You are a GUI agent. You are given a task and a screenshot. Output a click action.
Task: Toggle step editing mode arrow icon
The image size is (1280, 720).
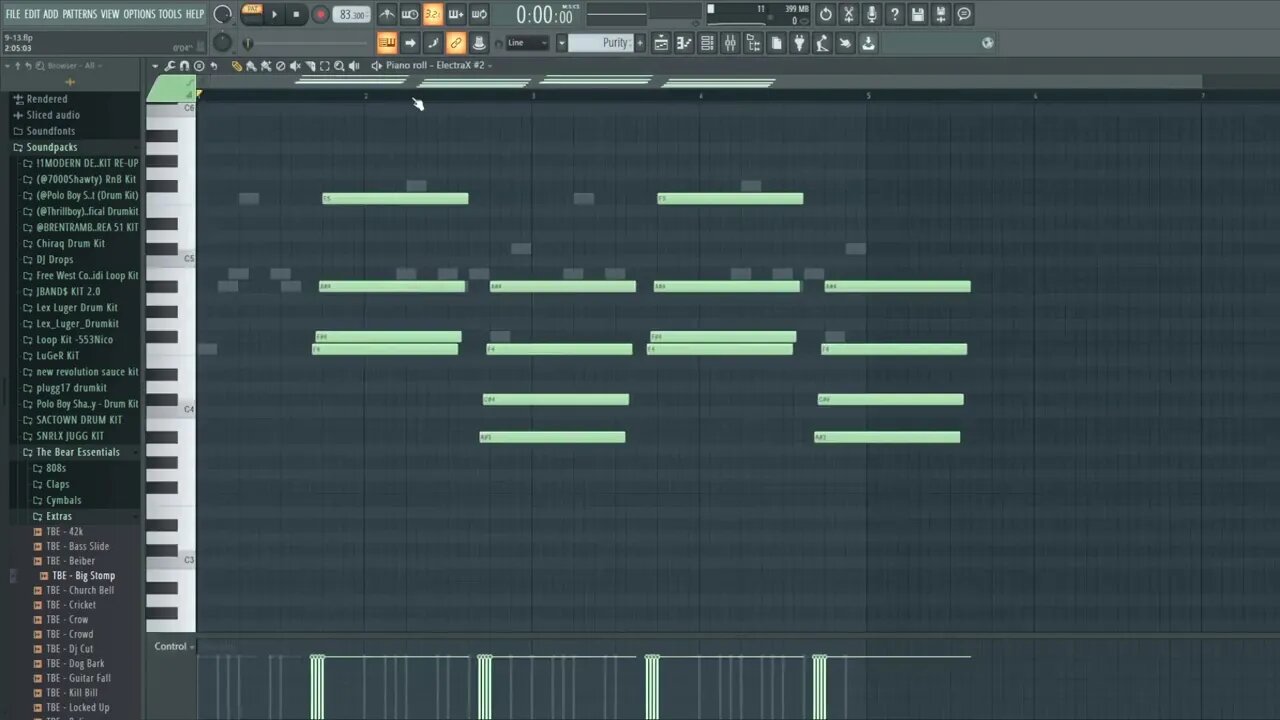(x=410, y=42)
